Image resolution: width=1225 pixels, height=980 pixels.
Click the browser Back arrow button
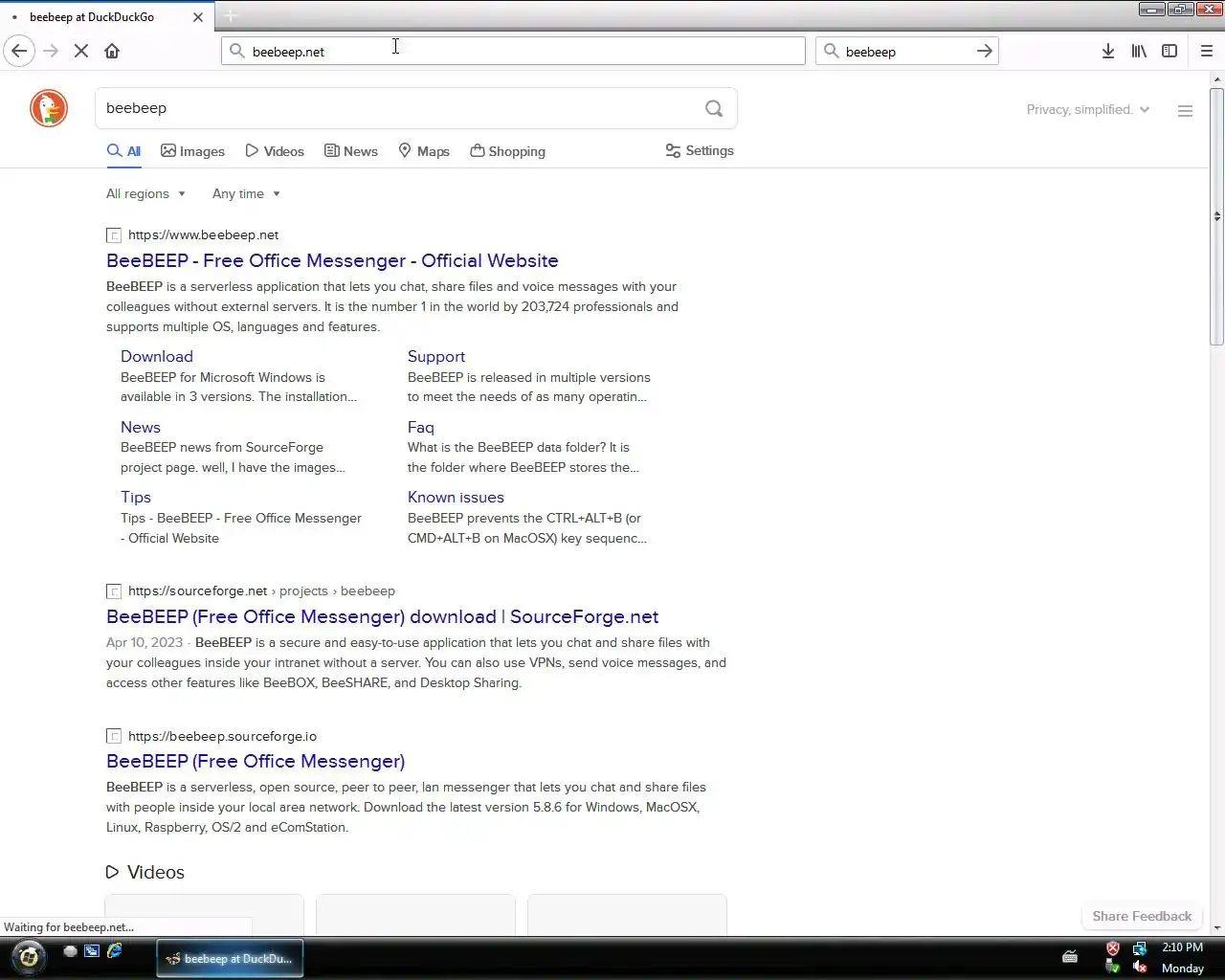[19, 51]
